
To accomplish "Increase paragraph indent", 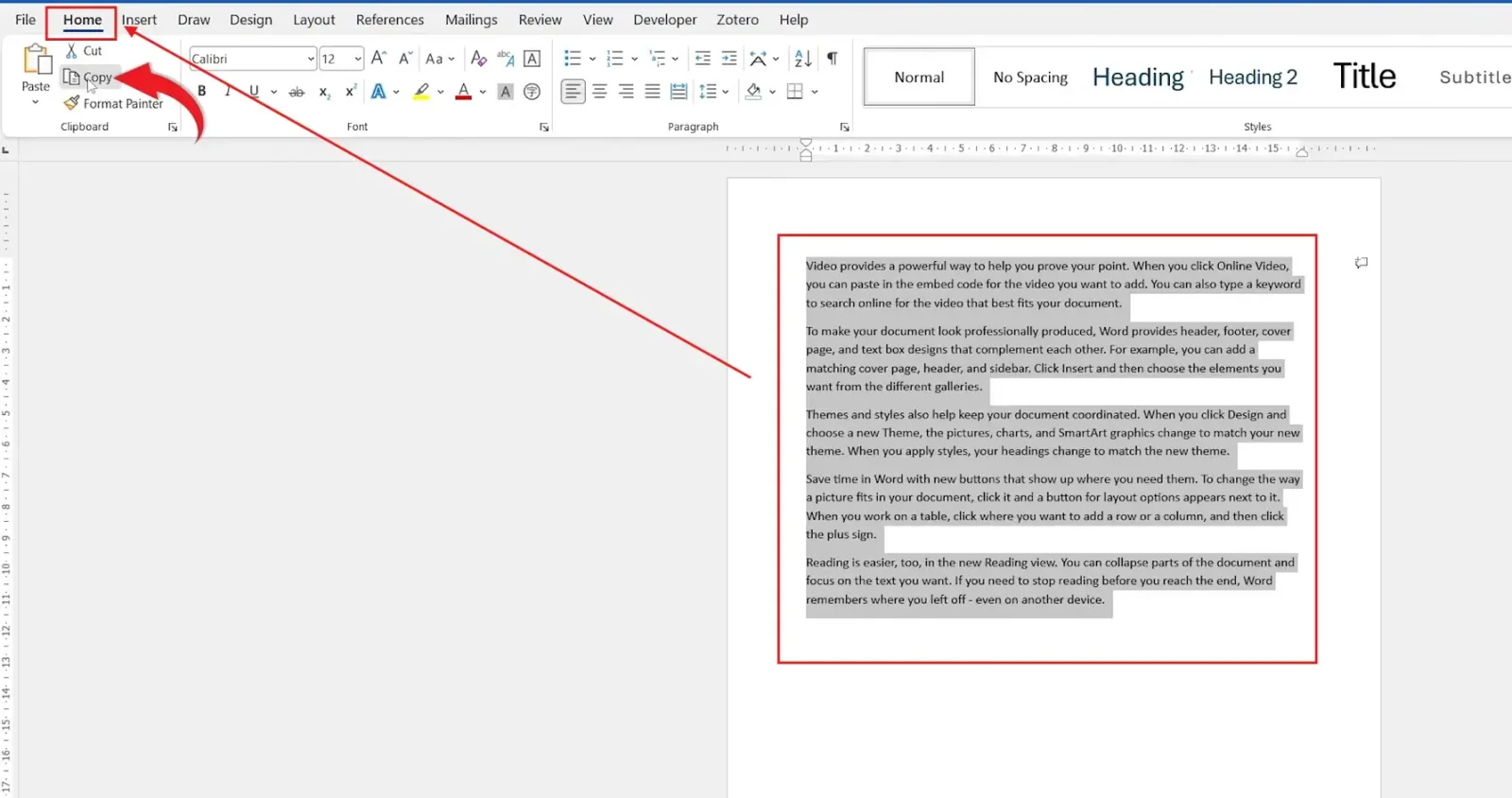I will [730, 59].
